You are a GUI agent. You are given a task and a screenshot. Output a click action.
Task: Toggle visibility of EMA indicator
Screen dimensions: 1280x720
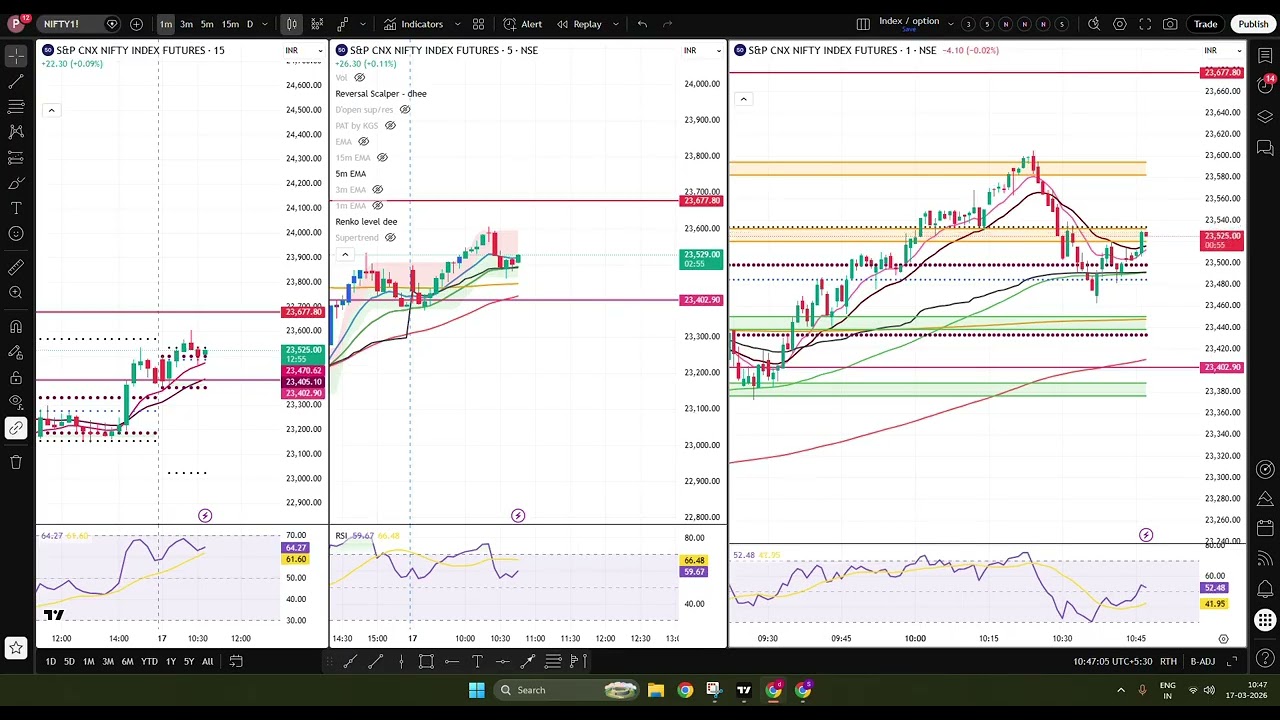(363, 141)
